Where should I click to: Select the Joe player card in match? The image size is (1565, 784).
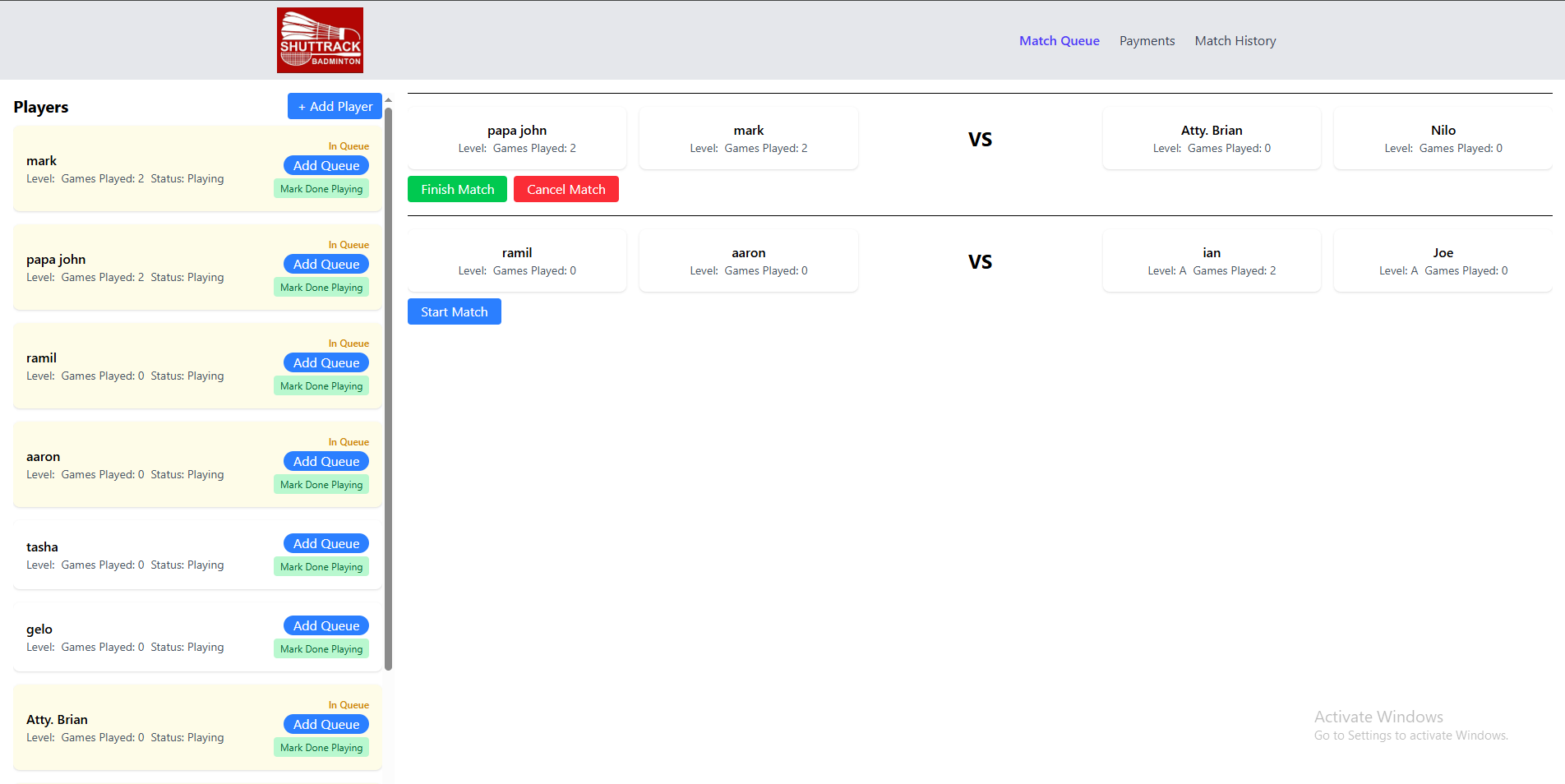pyautogui.click(x=1443, y=261)
